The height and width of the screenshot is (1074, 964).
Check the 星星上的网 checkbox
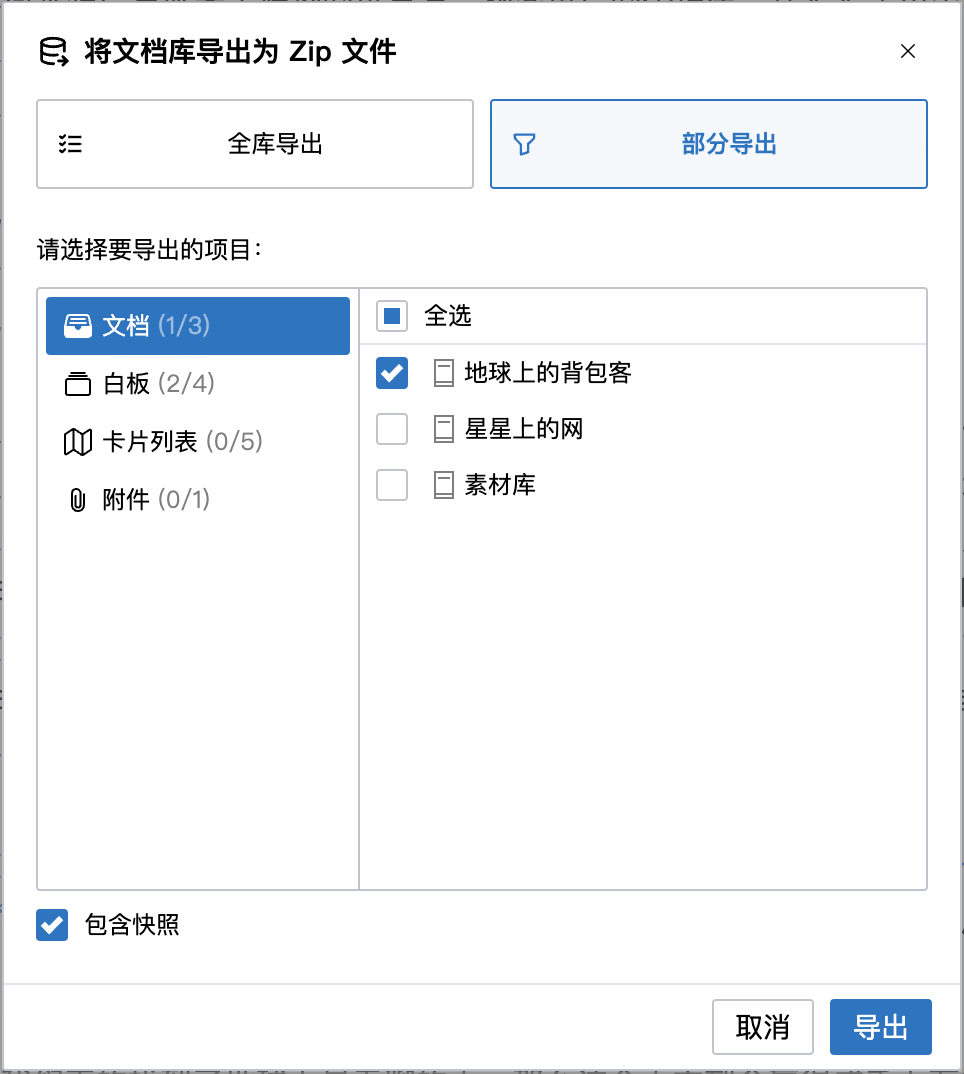pyautogui.click(x=392, y=429)
